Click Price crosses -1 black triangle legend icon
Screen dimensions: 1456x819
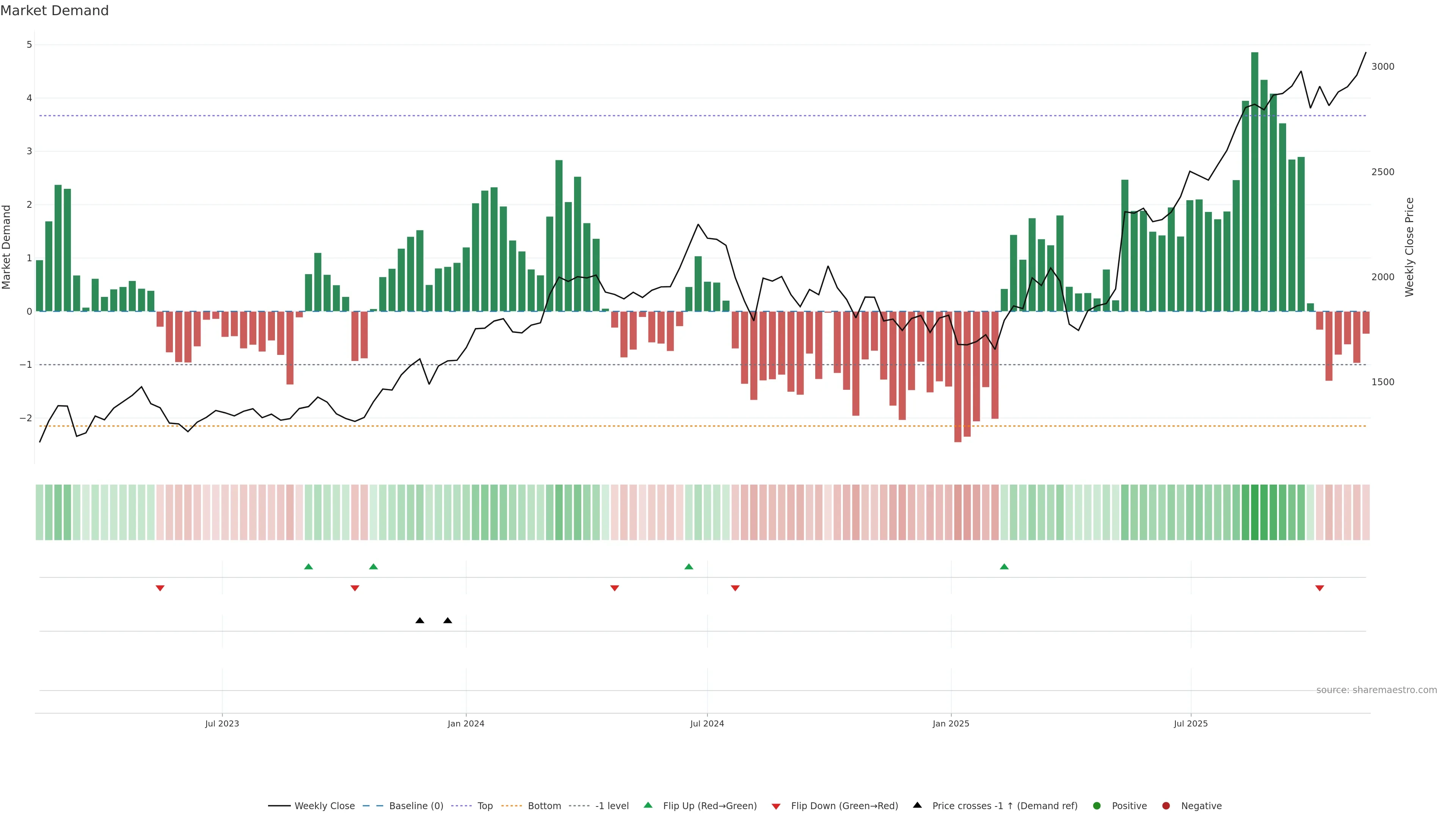(917, 805)
